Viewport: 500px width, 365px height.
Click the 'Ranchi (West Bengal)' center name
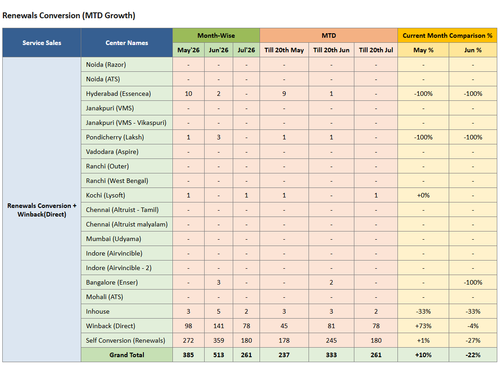[117, 181]
